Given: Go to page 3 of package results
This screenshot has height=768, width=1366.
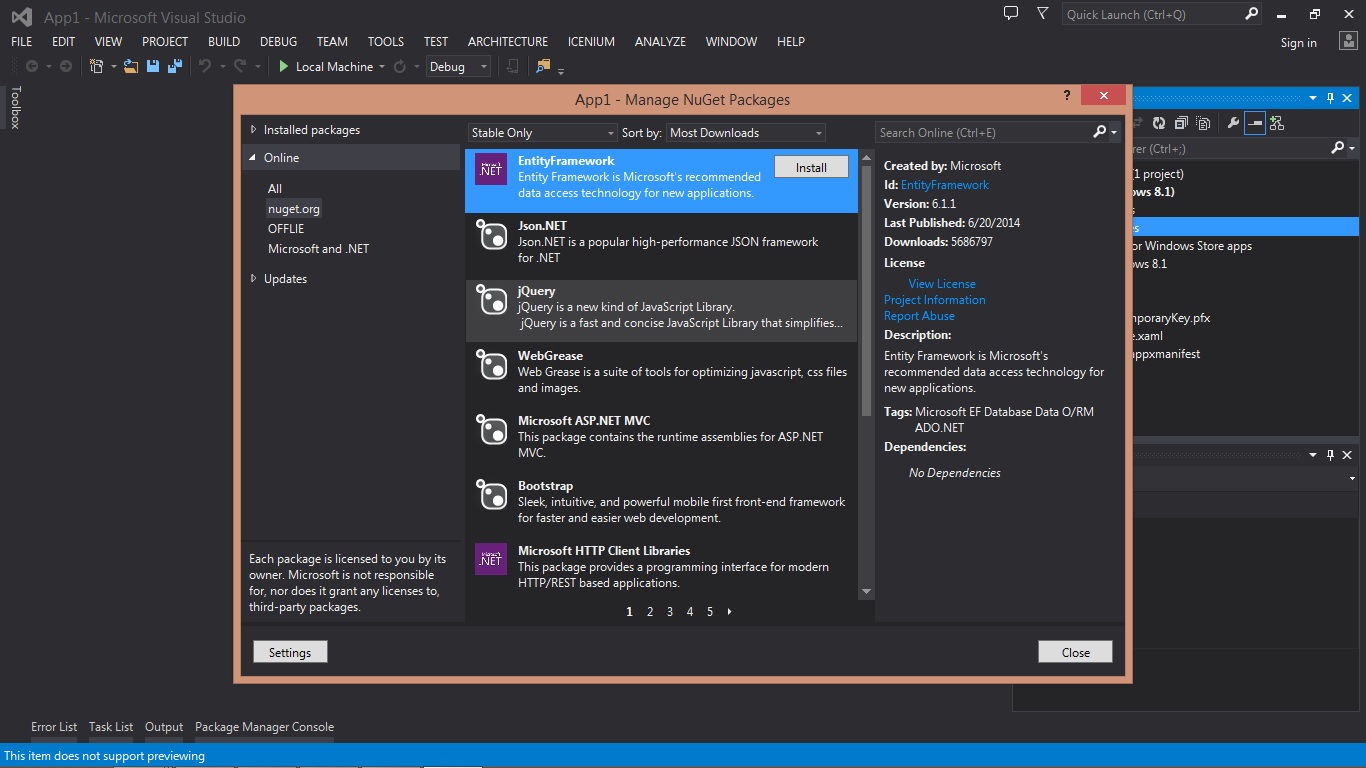Looking at the screenshot, I should (670, 611).
